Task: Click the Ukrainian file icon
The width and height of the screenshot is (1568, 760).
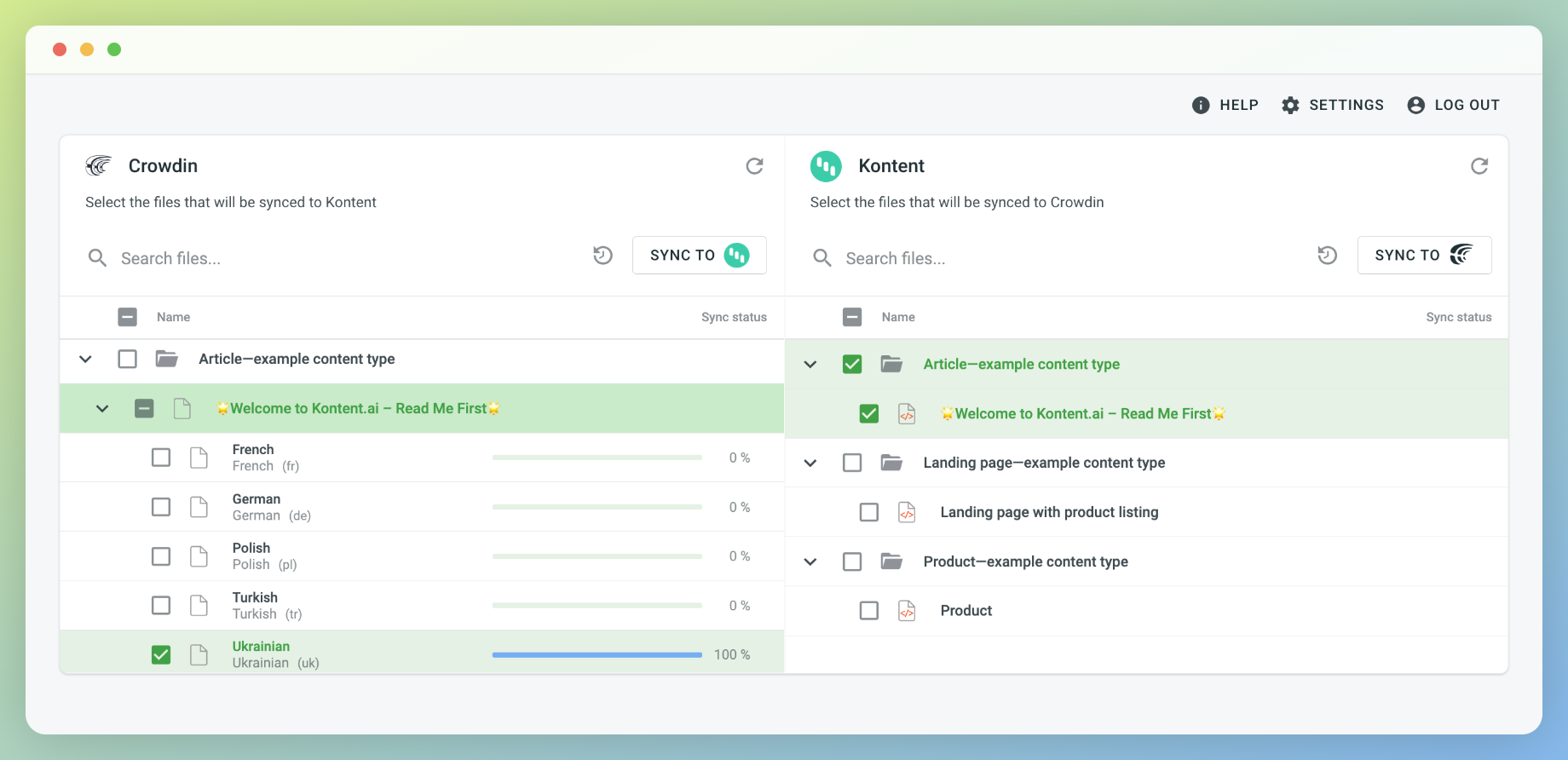Action: 199,654
